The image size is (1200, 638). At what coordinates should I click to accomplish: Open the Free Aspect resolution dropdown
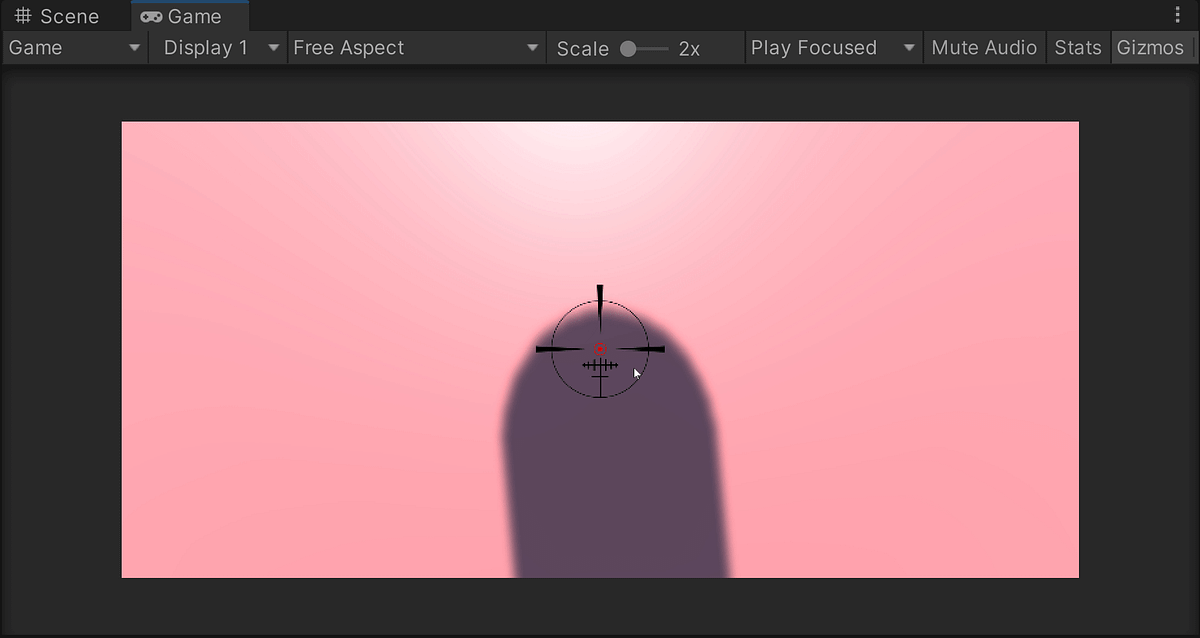point(417,47)
